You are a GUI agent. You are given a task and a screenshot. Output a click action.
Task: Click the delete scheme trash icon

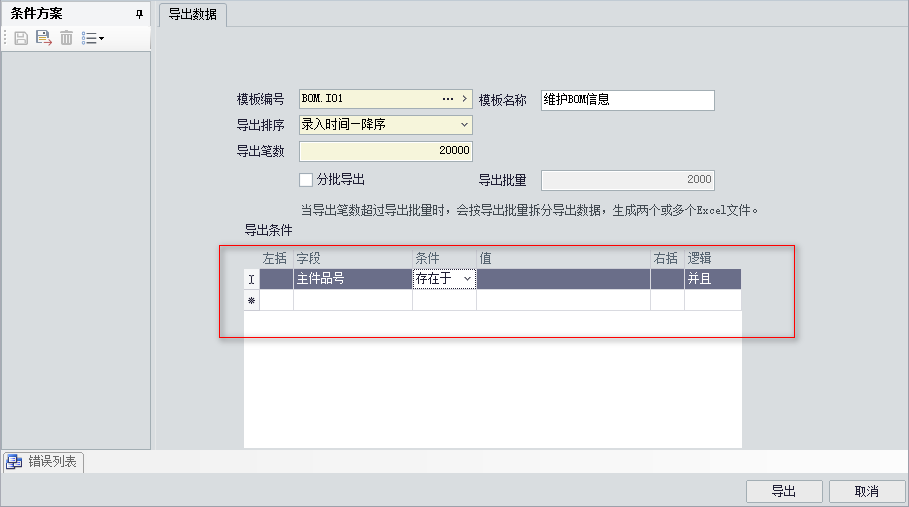tap(67, 38)
